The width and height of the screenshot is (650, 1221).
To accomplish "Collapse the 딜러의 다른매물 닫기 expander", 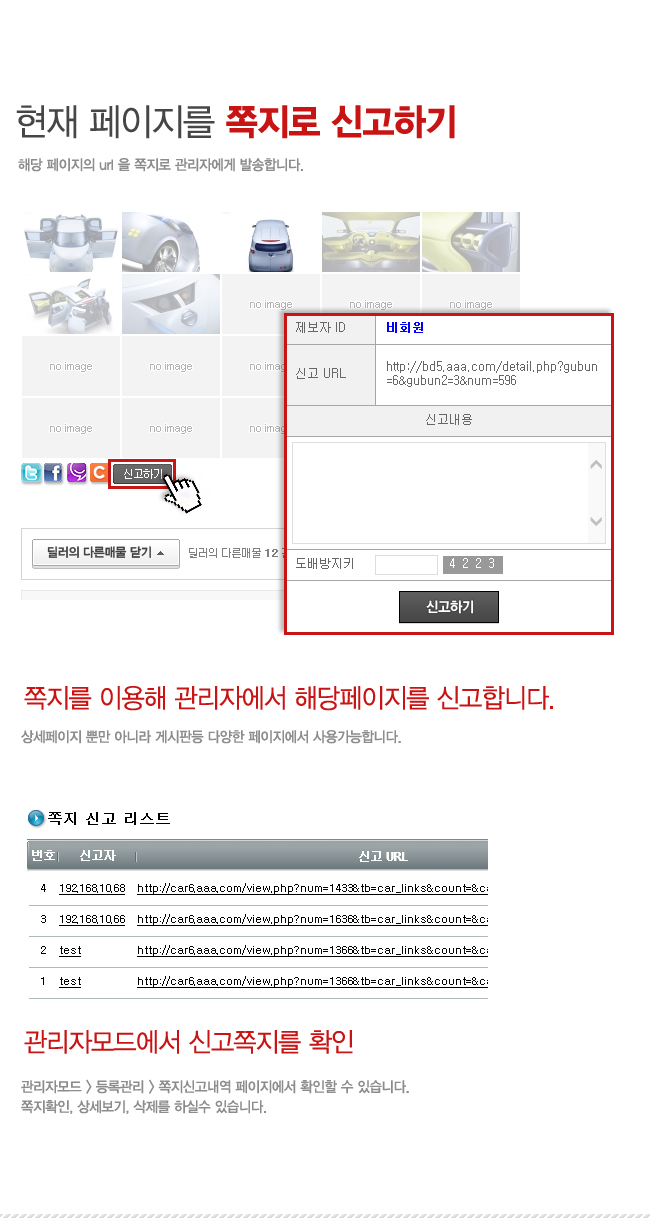I will click(106, 552).
